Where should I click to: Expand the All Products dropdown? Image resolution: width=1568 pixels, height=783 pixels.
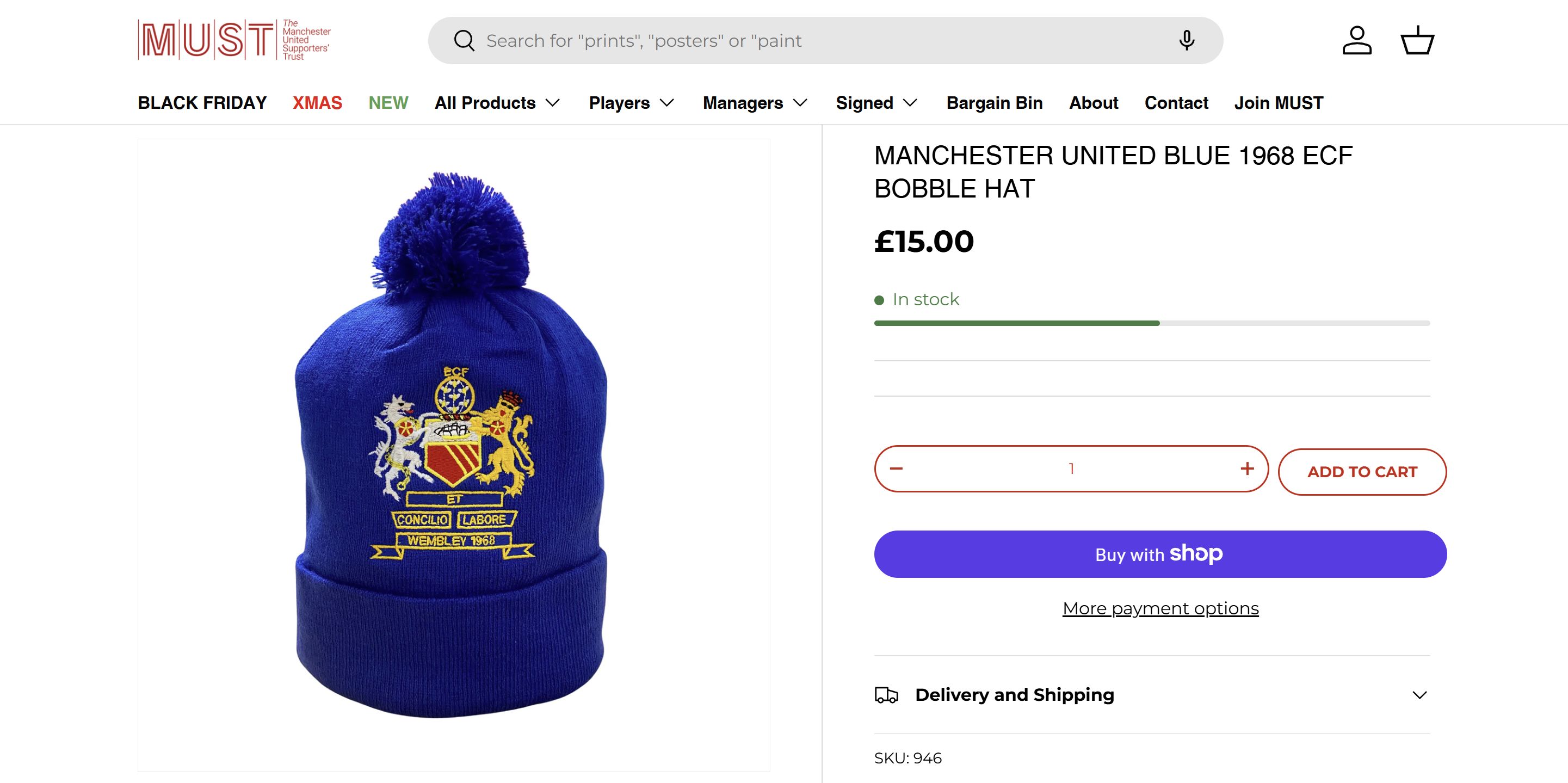pos(497,103)
